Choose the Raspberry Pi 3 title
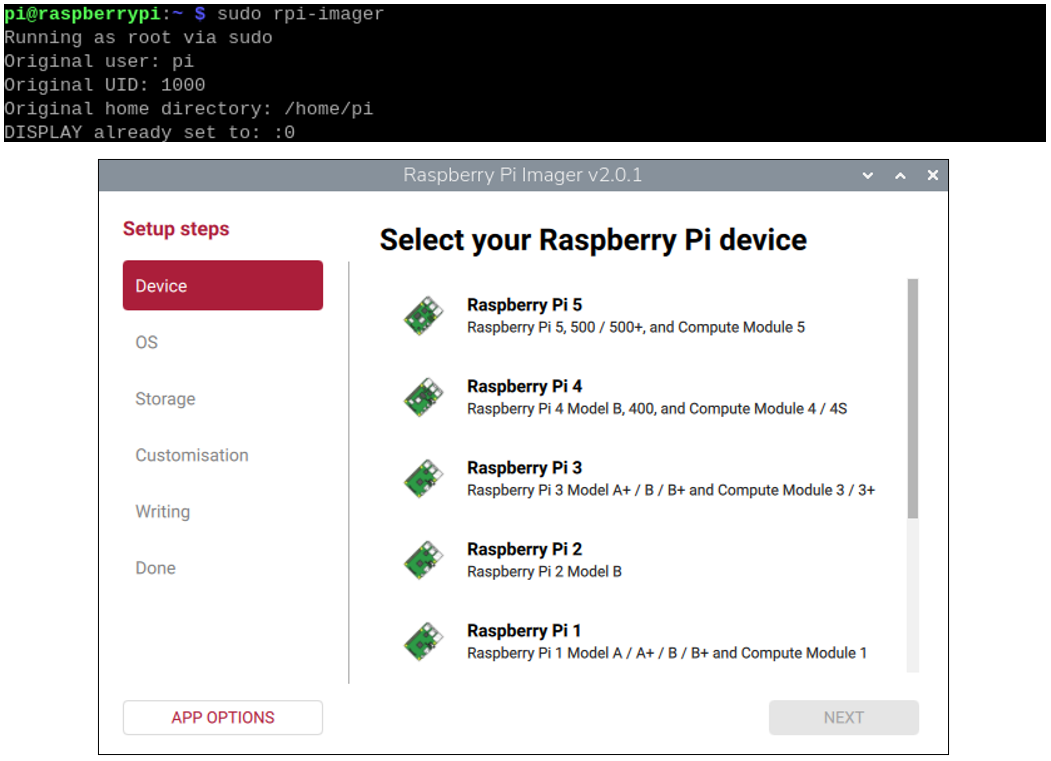Image resolution: width=1051 pixels, height=761 pixels. (x=524, y=468)
